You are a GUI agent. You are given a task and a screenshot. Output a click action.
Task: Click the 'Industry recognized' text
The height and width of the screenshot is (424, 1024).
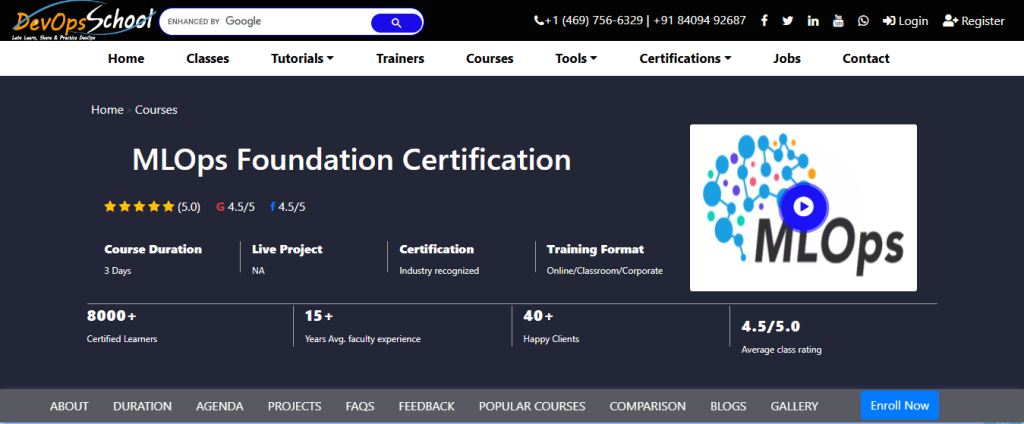[x=439, y=270]
